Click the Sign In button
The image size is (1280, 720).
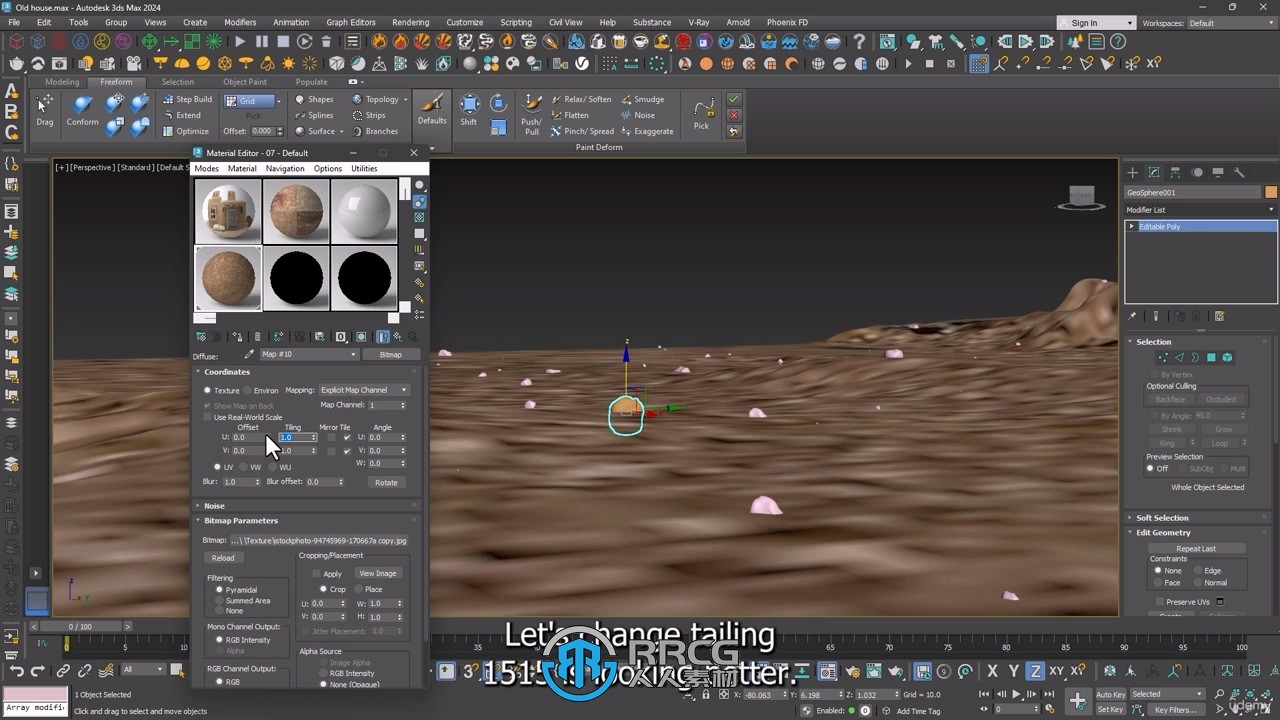click(1097, 23)
